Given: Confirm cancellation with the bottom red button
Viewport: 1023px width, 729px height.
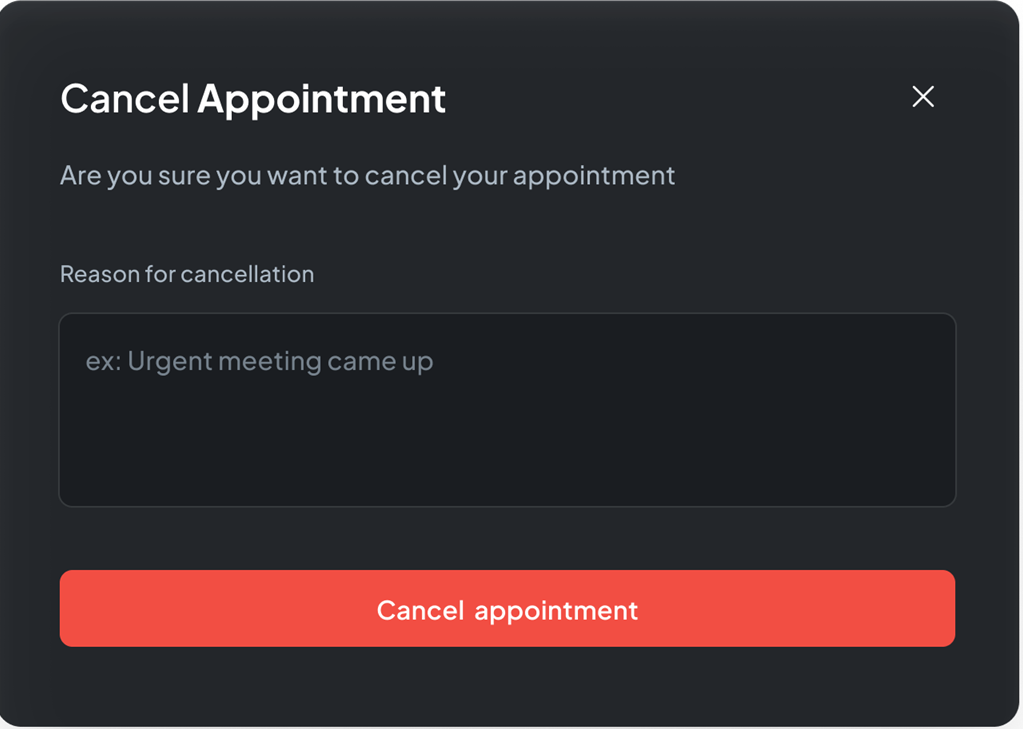Looking at the screenshot, I should 507,609.
